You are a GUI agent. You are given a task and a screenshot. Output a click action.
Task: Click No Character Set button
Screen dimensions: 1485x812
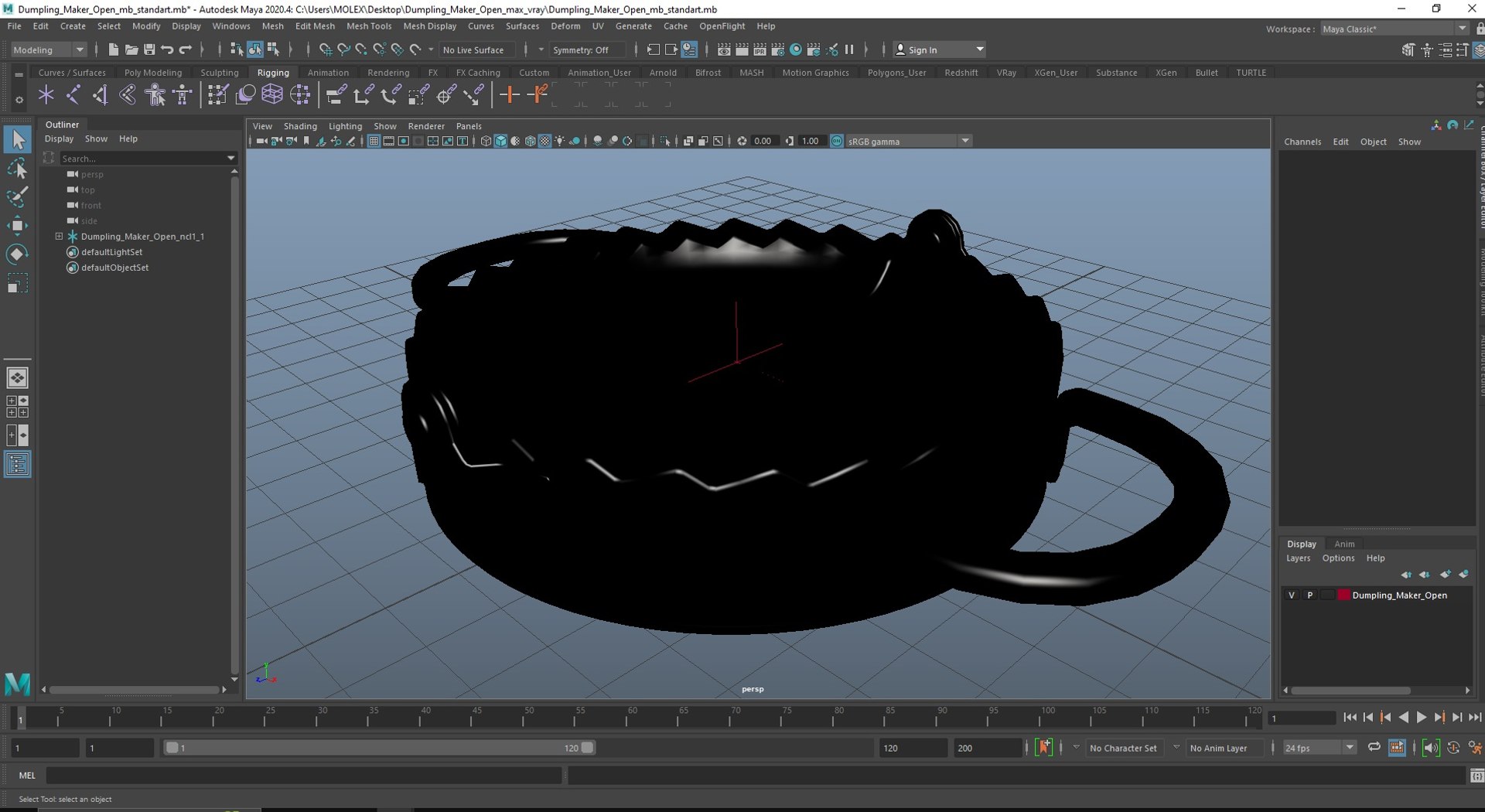click(x=1123, y=748)
